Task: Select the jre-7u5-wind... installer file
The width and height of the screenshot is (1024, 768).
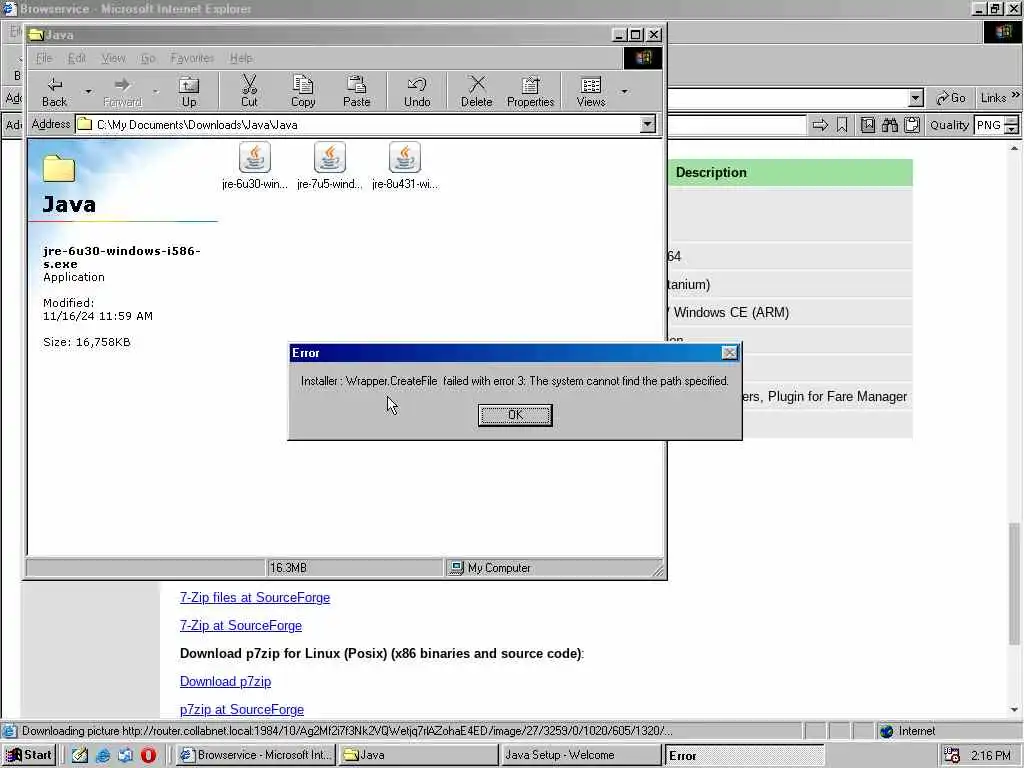Action: tap(330, 166)
